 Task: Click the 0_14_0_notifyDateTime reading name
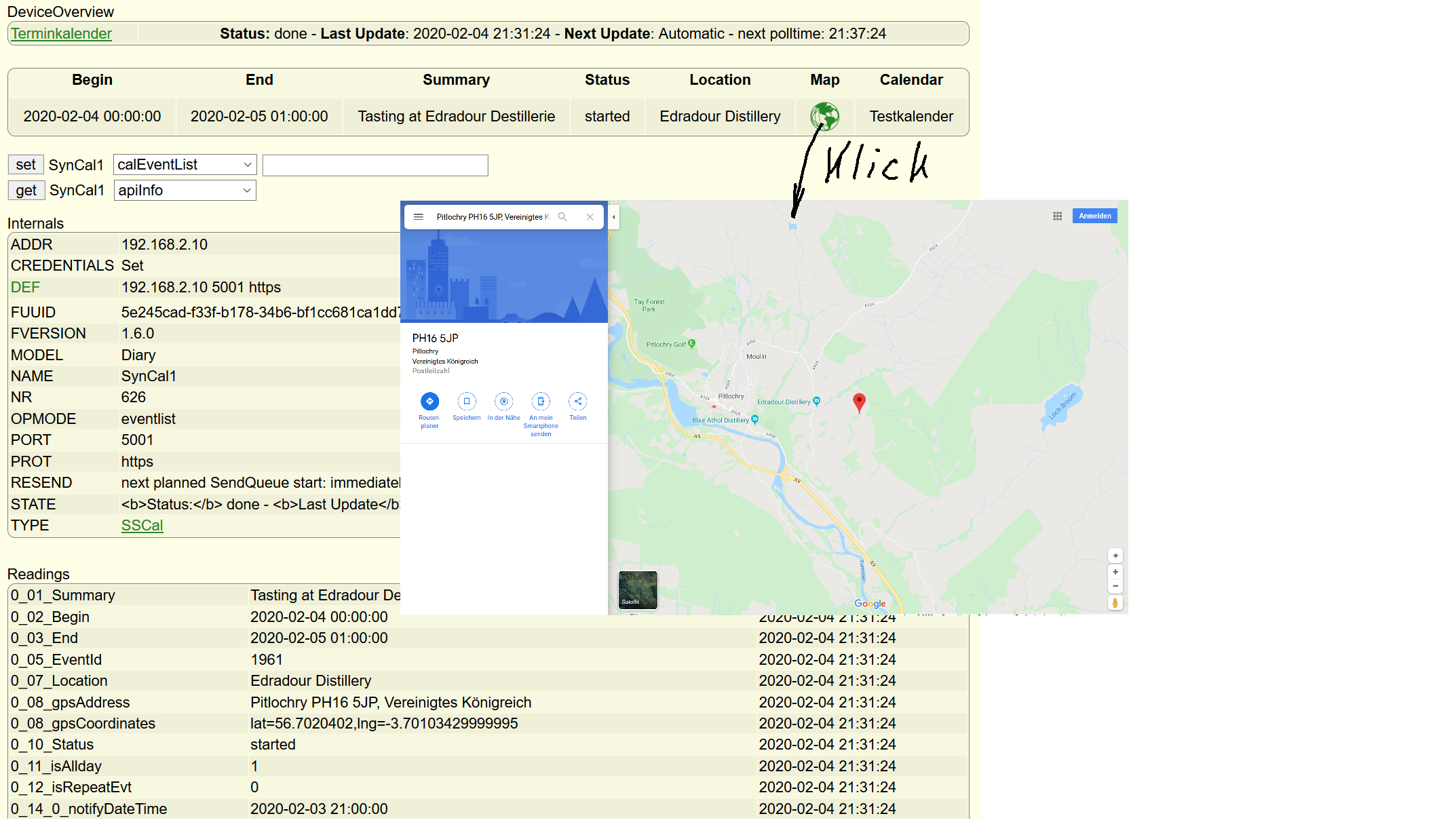click(x=89, y=809)
